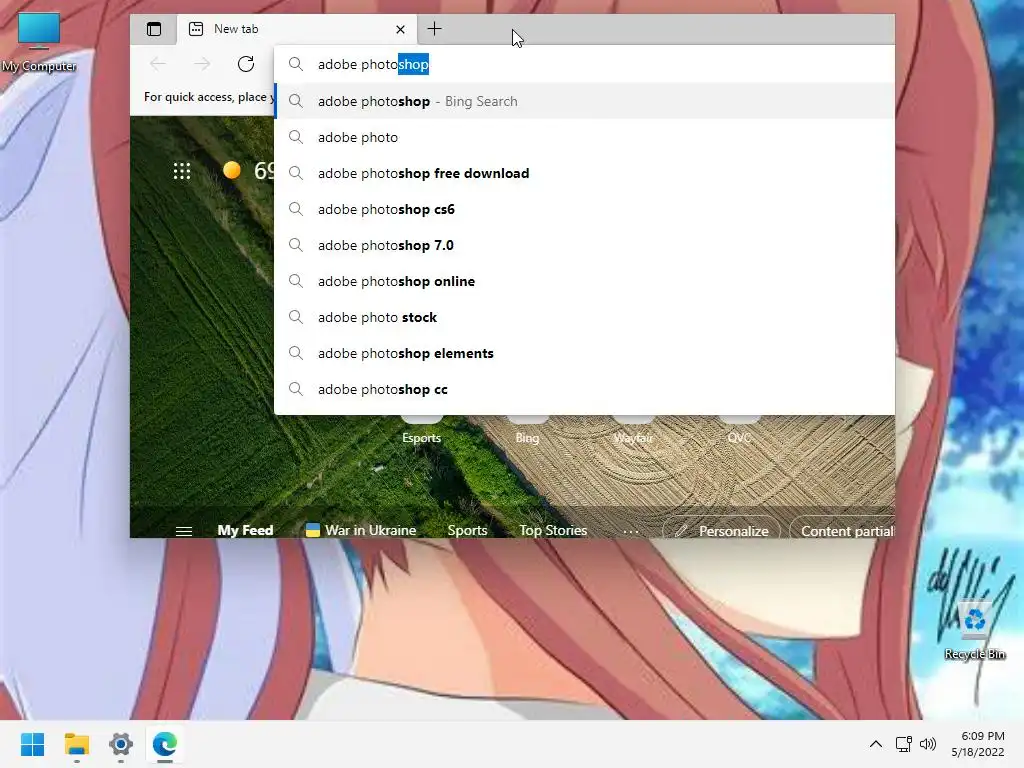Image resolution: width=1024 pixels, height=768 pixels.
Task: Click the volume speaker tray icon
Action: pyautogui.click(x=927, y=744)
